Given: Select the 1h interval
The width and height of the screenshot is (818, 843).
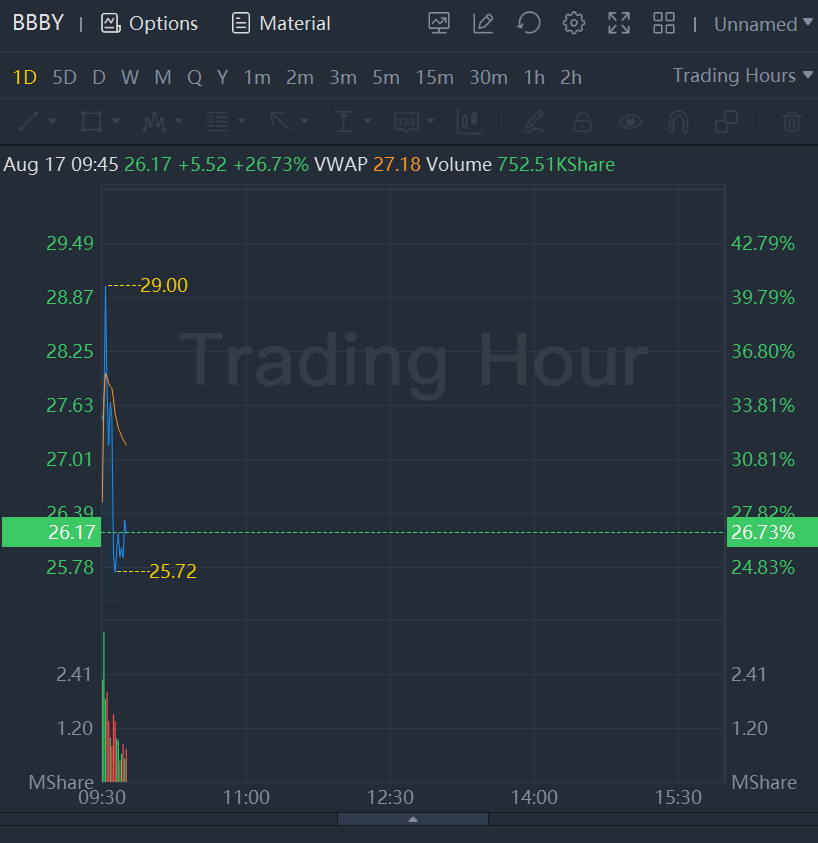Looking at the screenshot, I should click(534, 77).
